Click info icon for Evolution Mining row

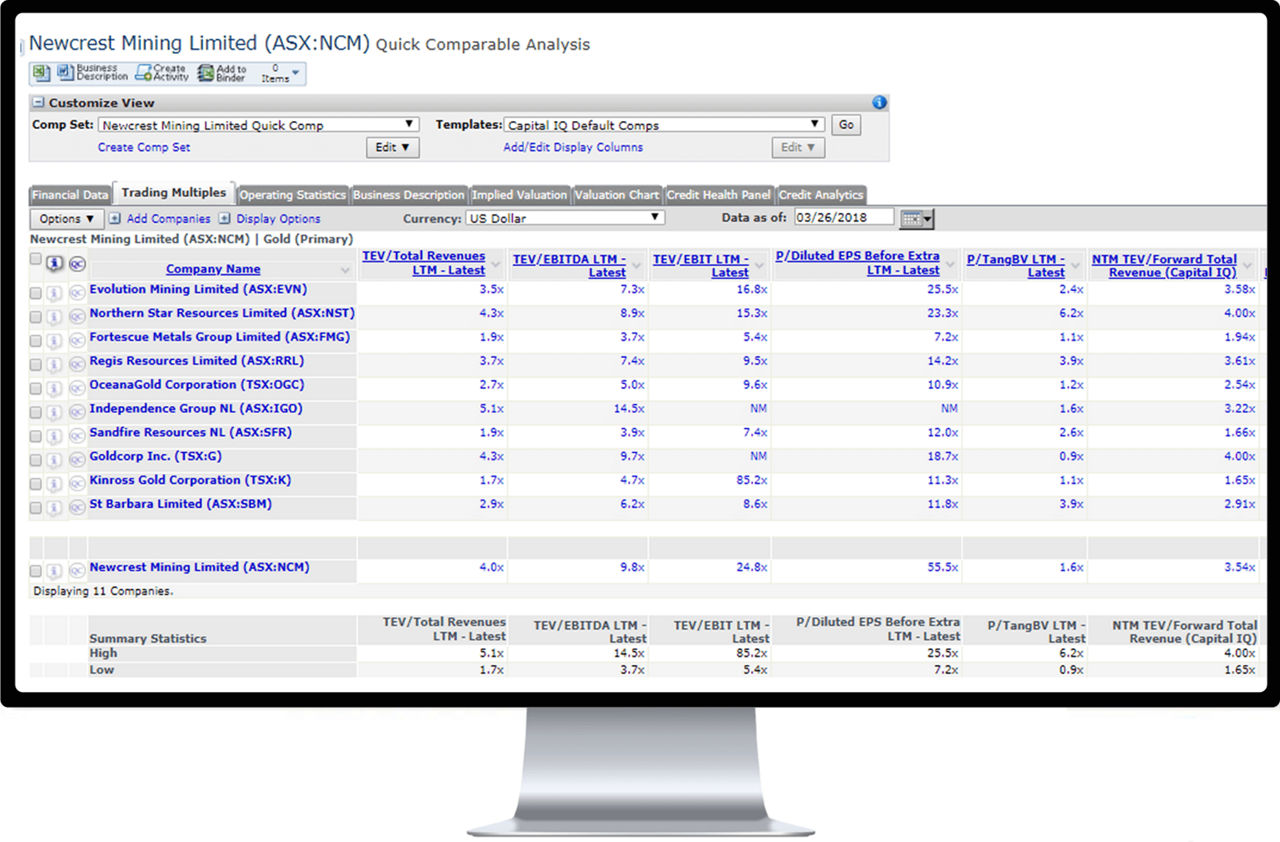56,293
